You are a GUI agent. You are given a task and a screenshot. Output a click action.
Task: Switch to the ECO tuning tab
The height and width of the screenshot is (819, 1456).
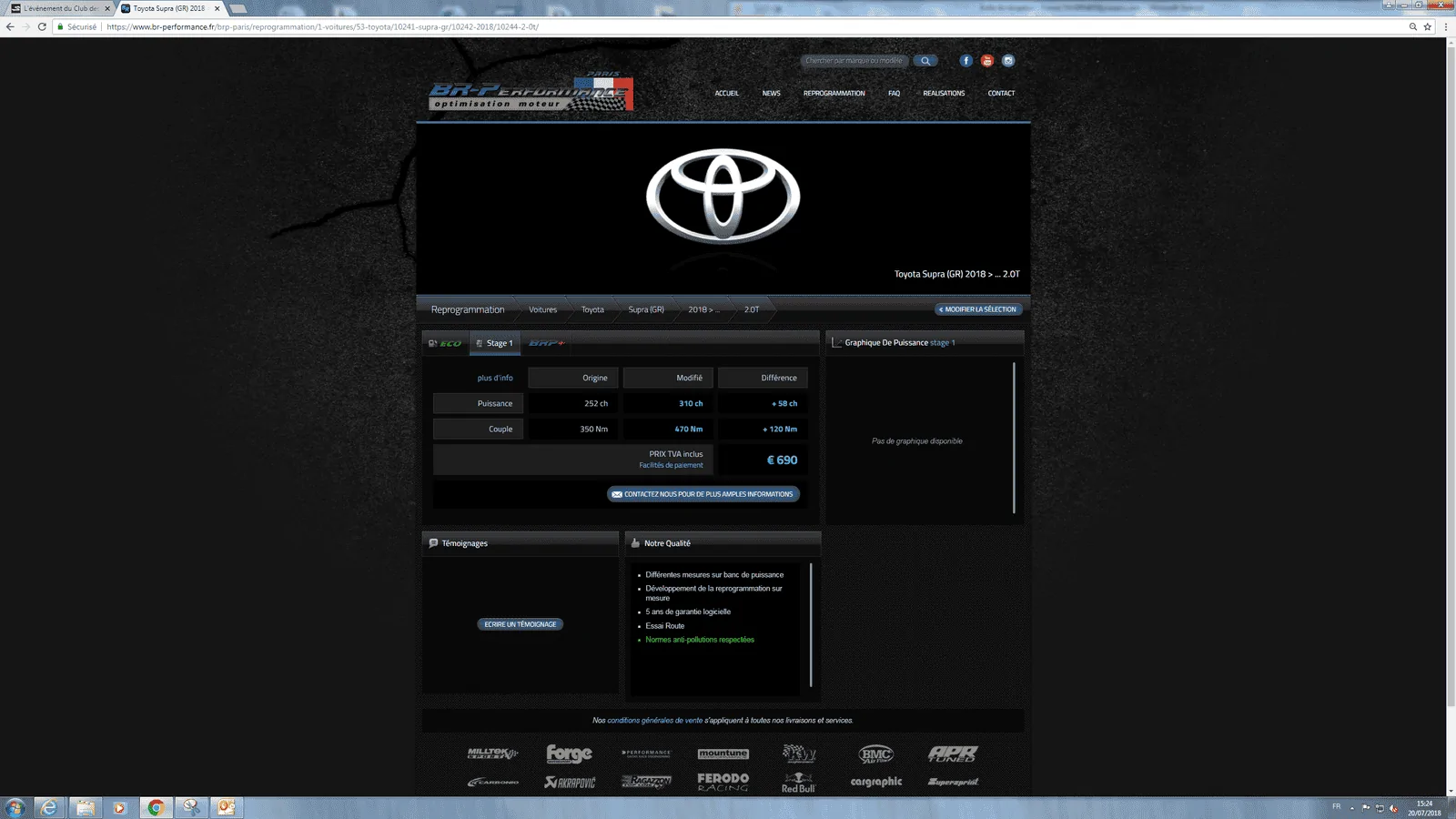pos(445,343)
